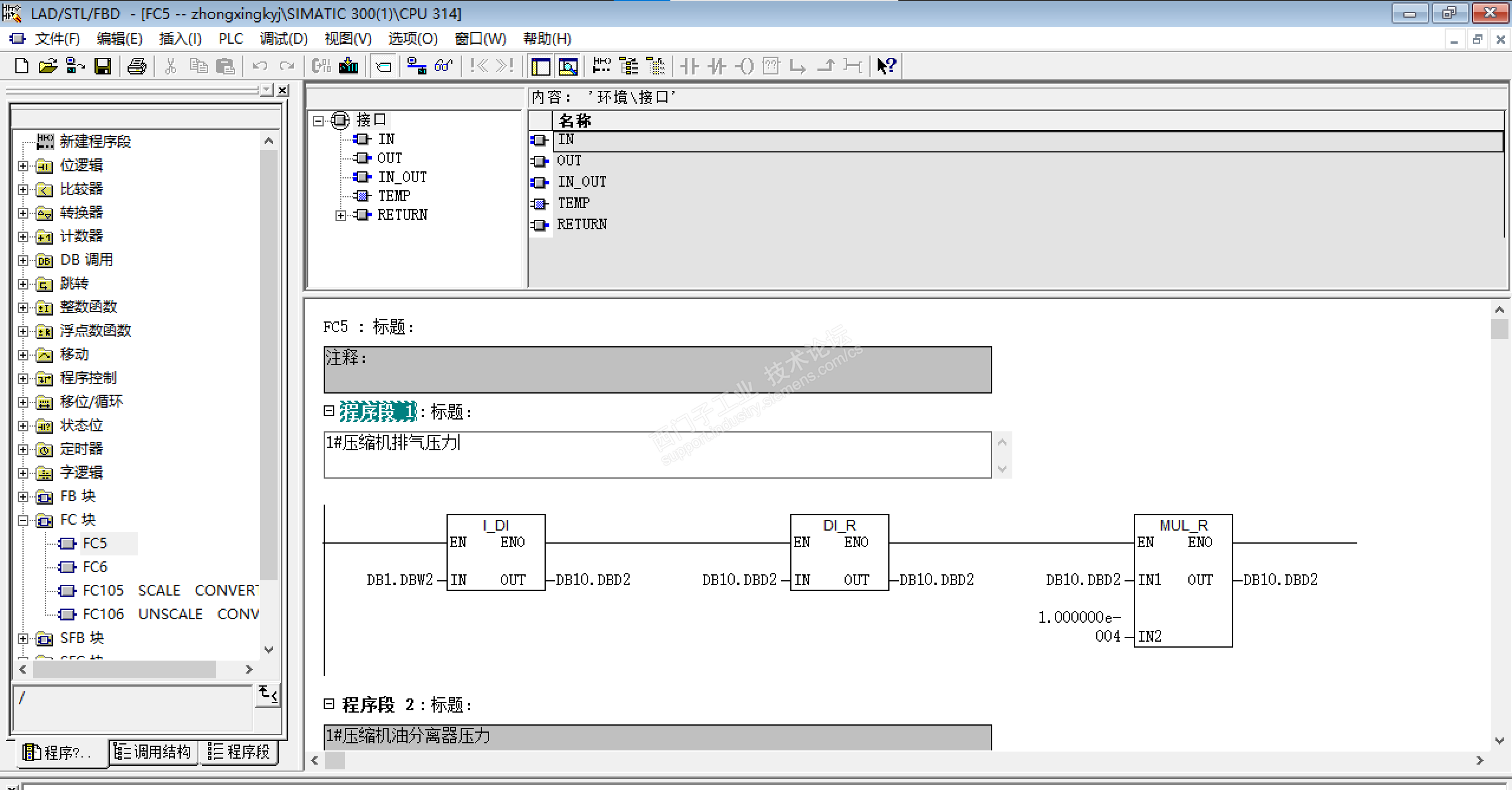This screenshot has width=1512, height=790.
Task: Select the TEMP row in interface table
Action: pyautogui.click(x=573, y=203)
